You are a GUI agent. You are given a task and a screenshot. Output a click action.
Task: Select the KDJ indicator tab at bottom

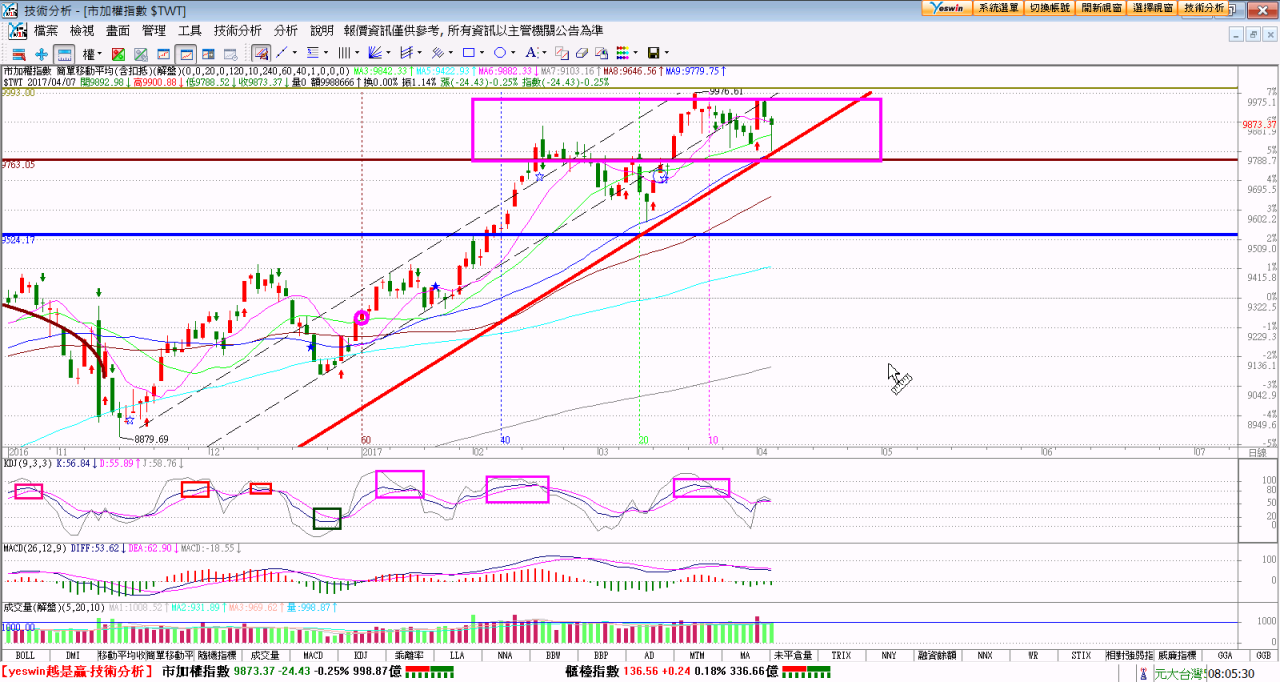click(x=360, y=655)
